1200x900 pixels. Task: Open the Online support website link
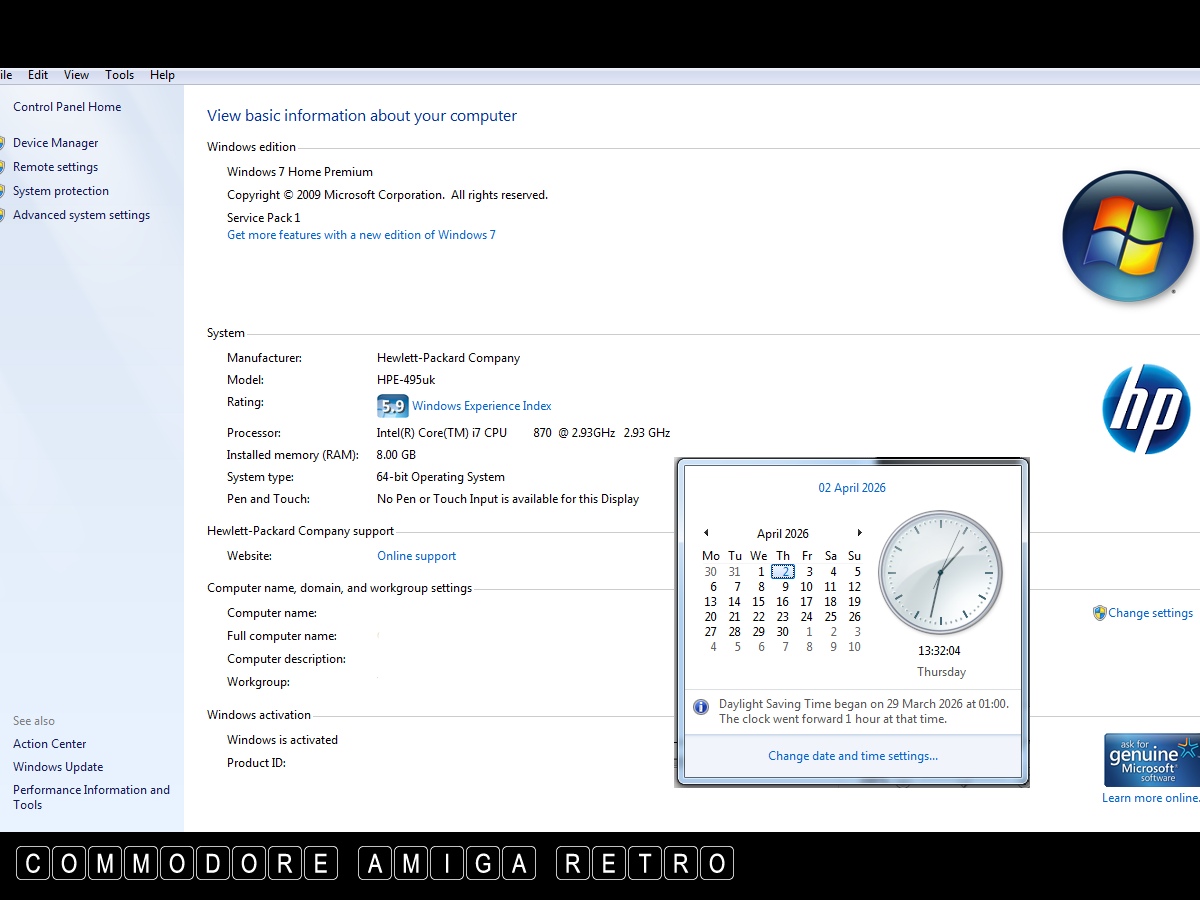point(416,556)
